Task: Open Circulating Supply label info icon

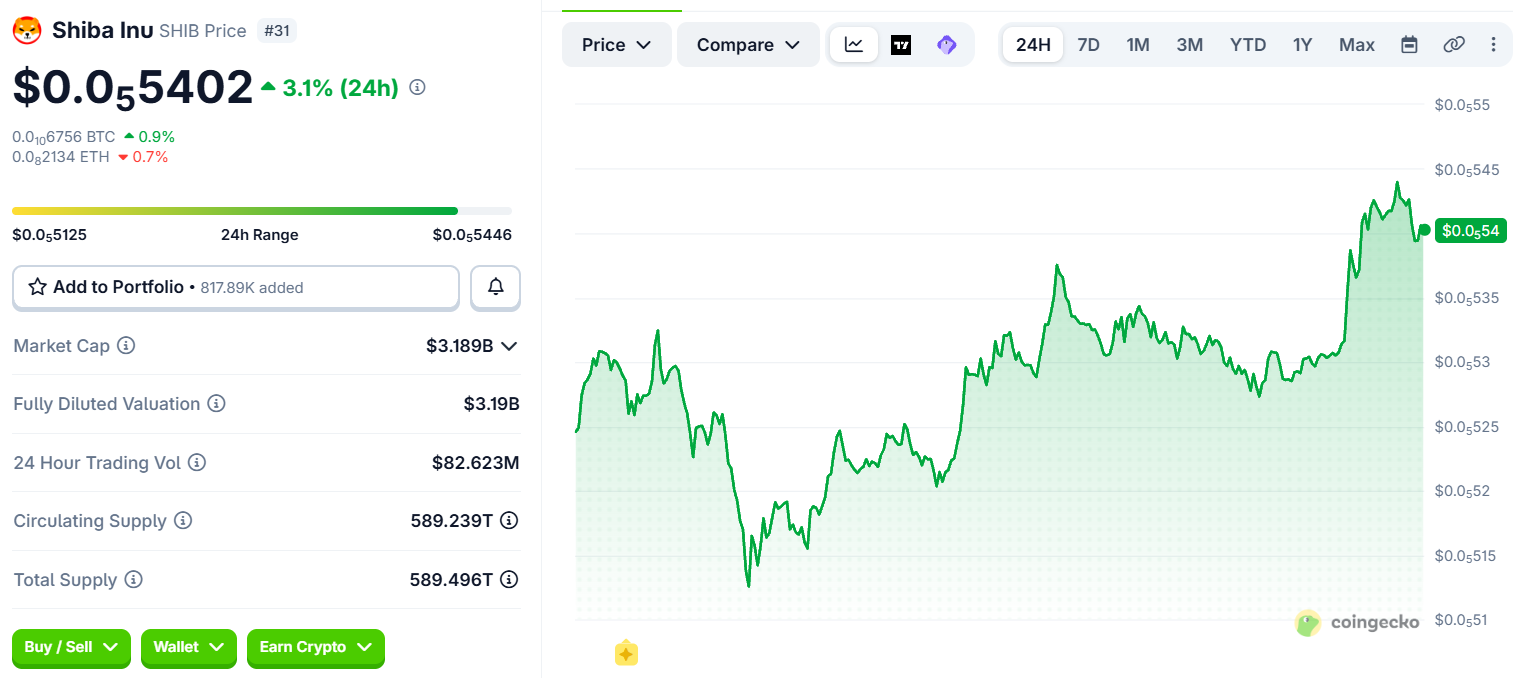Action: tap(183, 521)
